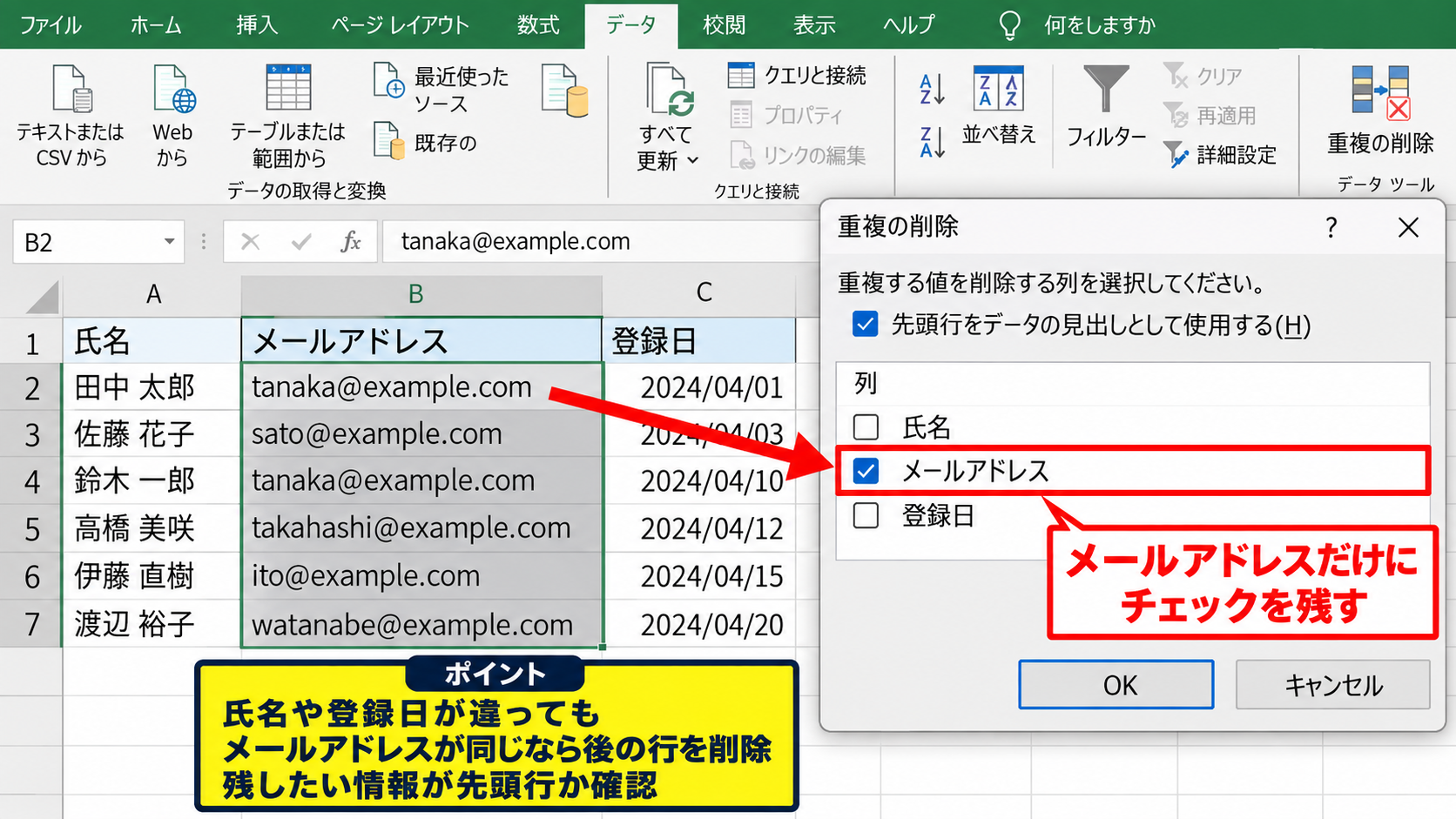Click キャンセル button in dialog

tap(1332, 684)
